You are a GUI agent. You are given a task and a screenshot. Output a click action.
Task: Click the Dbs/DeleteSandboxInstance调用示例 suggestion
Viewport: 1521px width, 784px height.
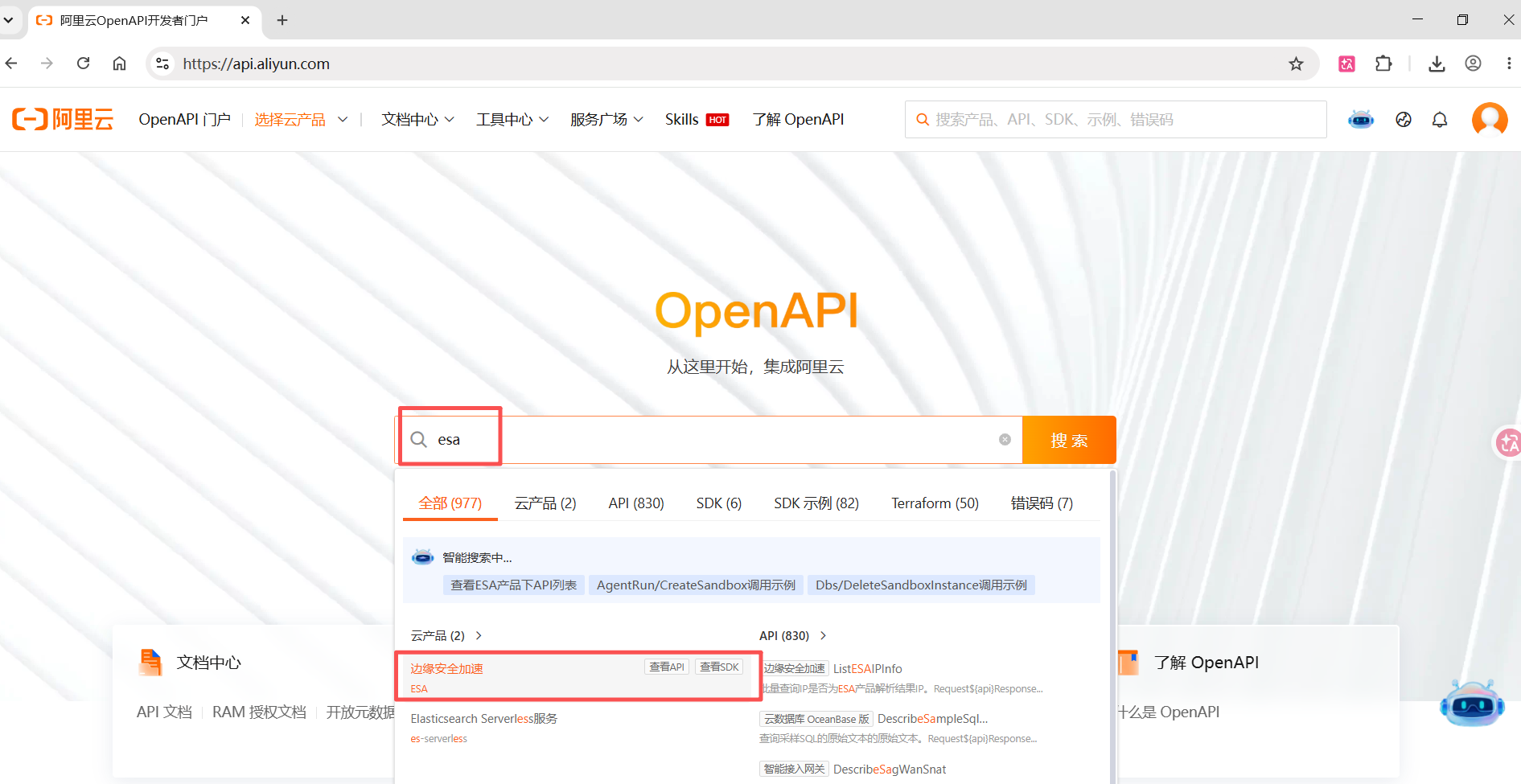[921, 585]
